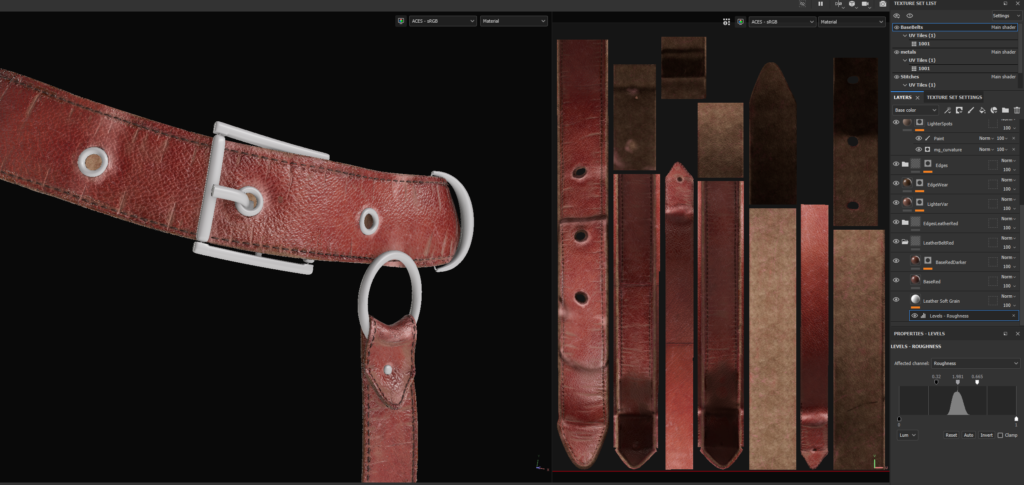This screenshot has width=1024, height=485.
Task: Open the Lum histogram mode dropdown
Action: (907, 435)
